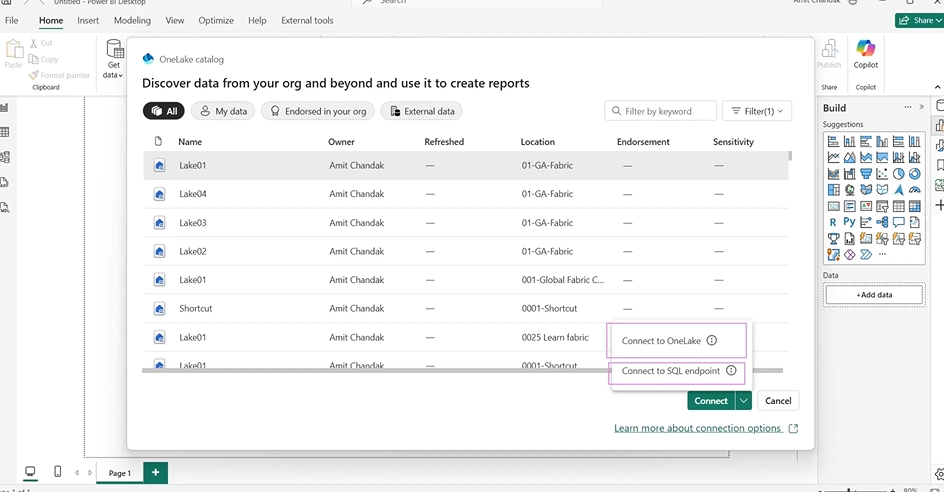The width and height of the screenshot is (944, 492).
Task: Select the My data filter pill
Action: [223, 111]
